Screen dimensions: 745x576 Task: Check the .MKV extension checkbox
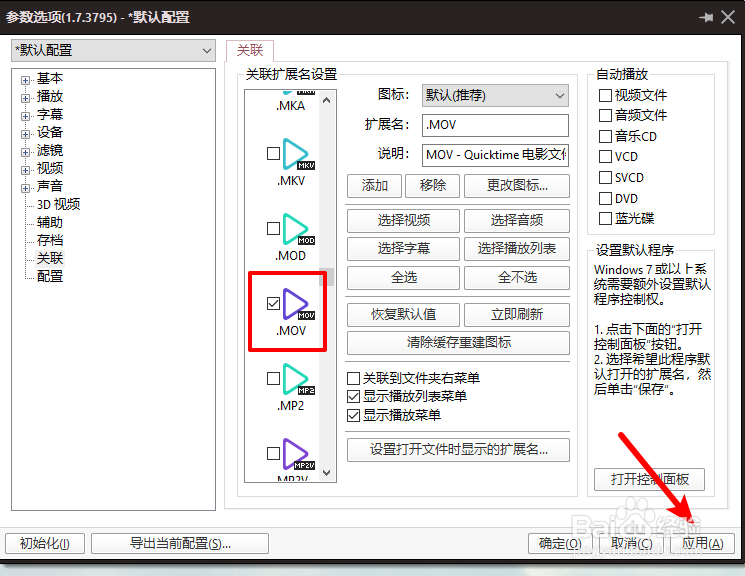point(273,154)
